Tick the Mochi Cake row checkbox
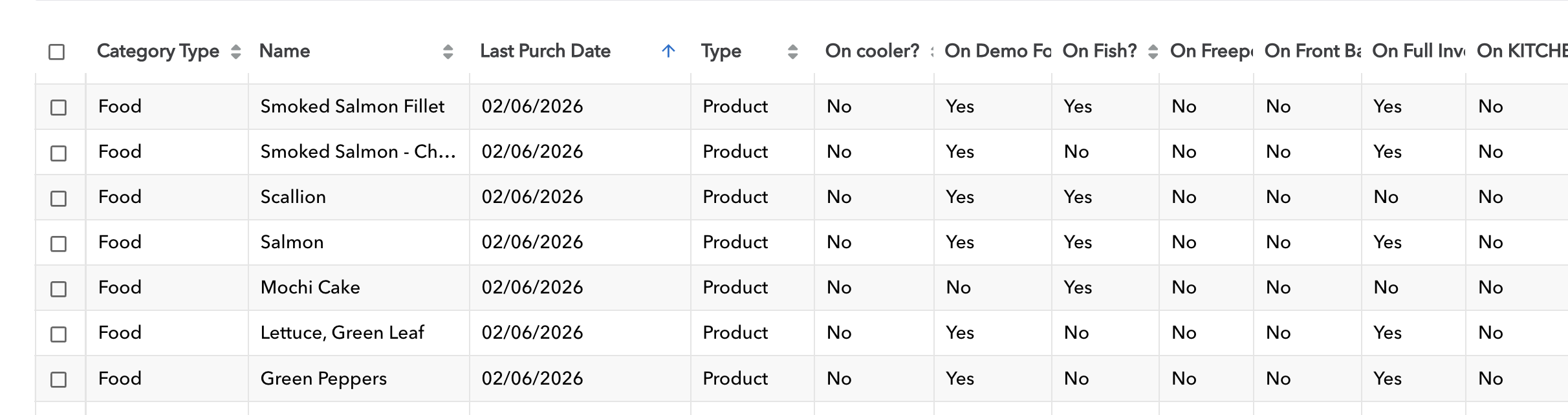This screenshot has width=1568, height=415. coord(59,288)
